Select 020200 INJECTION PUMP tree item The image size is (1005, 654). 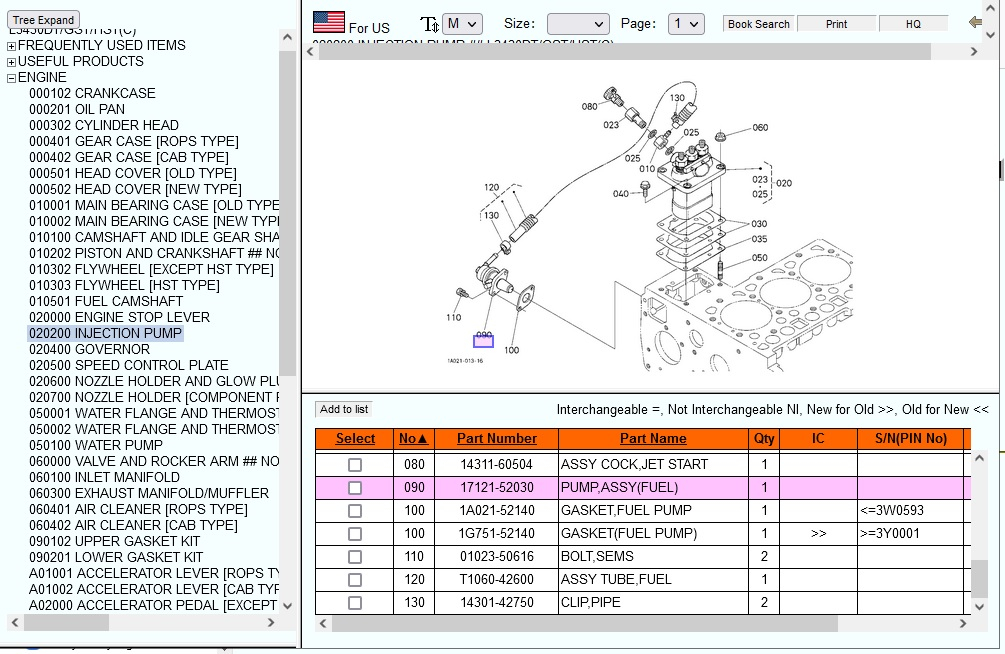105,334
